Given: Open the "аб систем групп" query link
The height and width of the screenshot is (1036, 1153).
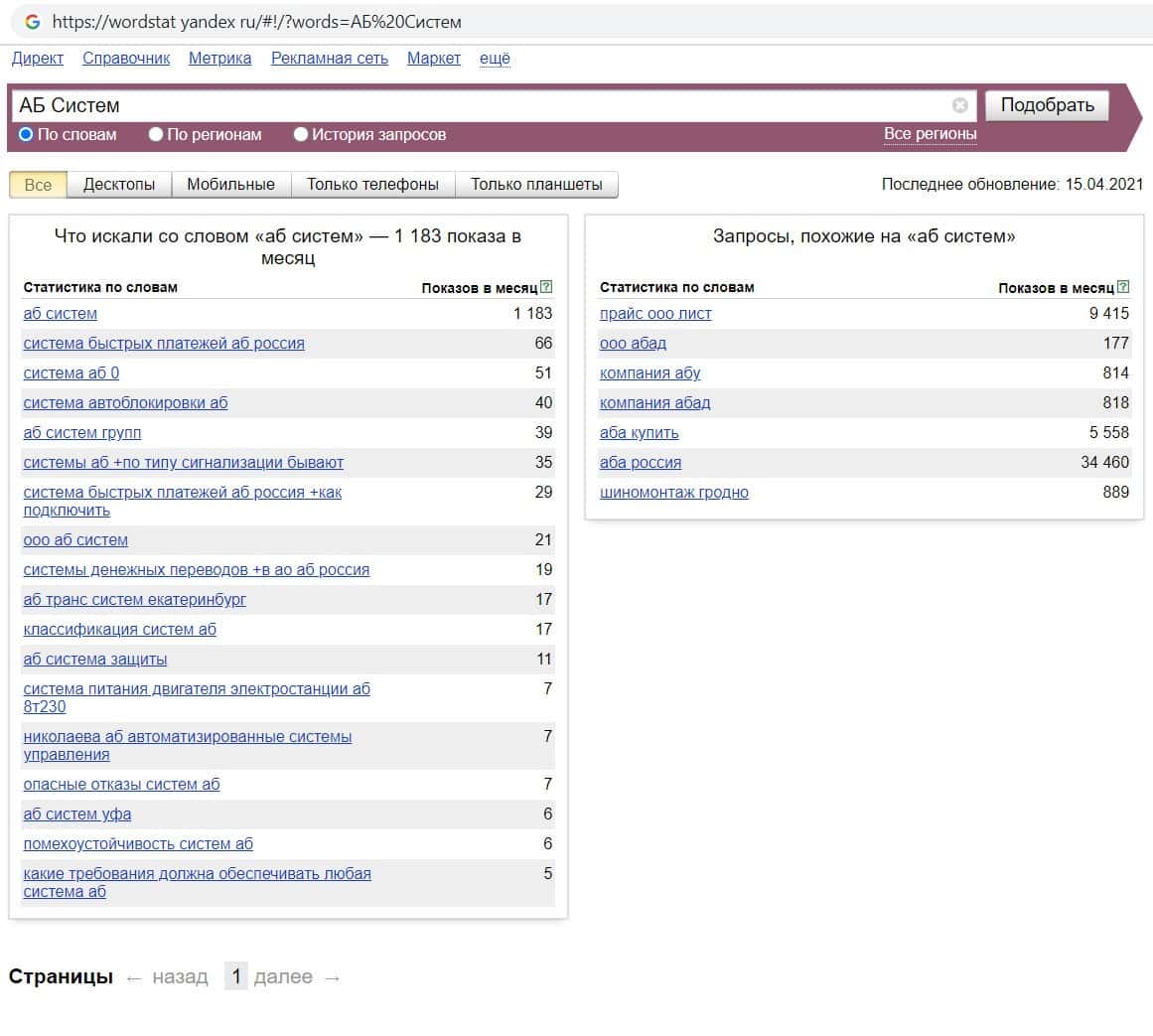Looking at the screenshot, I should point(82,433).
